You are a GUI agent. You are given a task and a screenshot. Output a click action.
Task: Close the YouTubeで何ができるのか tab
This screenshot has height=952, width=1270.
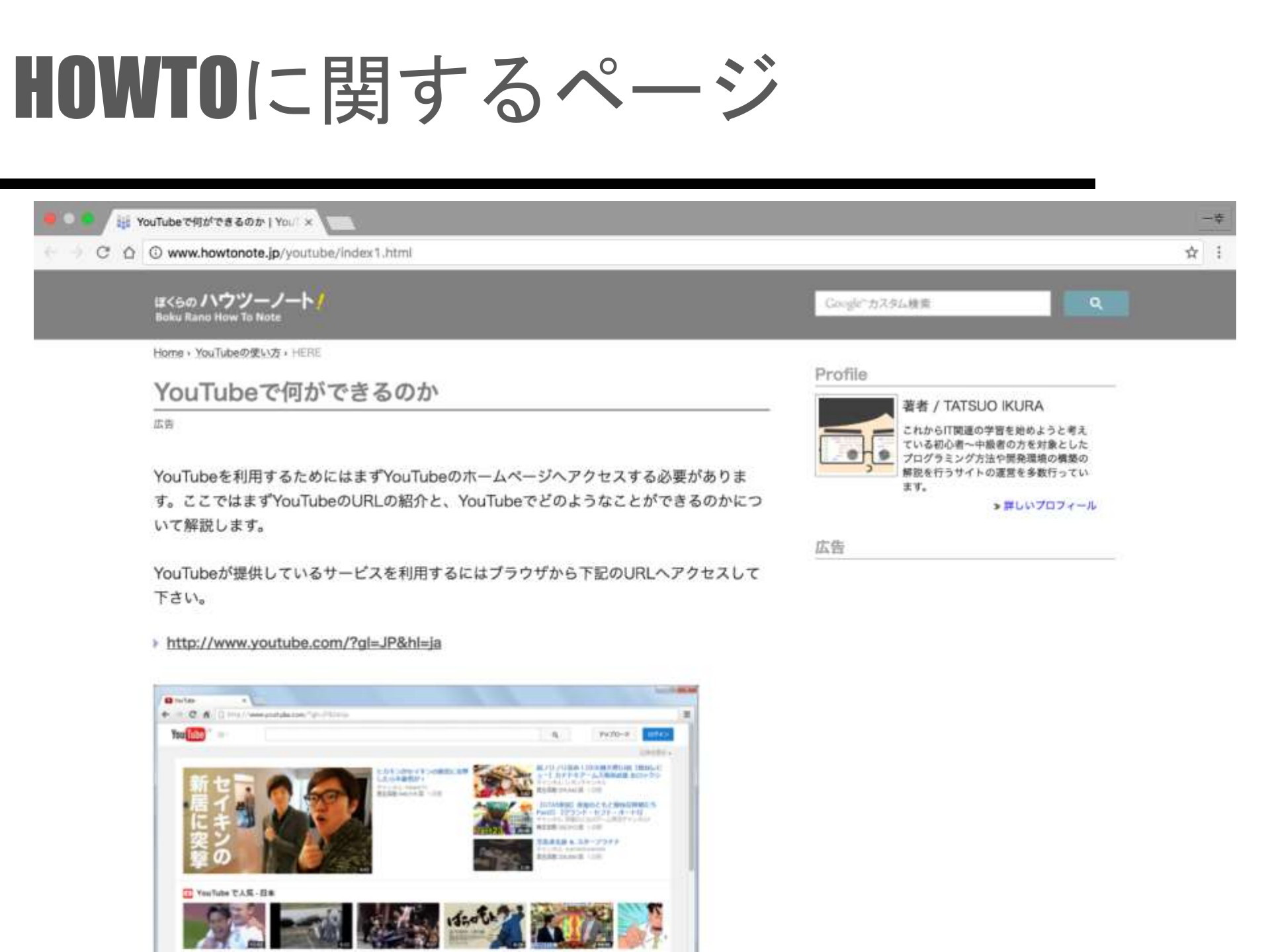point(308,223)
